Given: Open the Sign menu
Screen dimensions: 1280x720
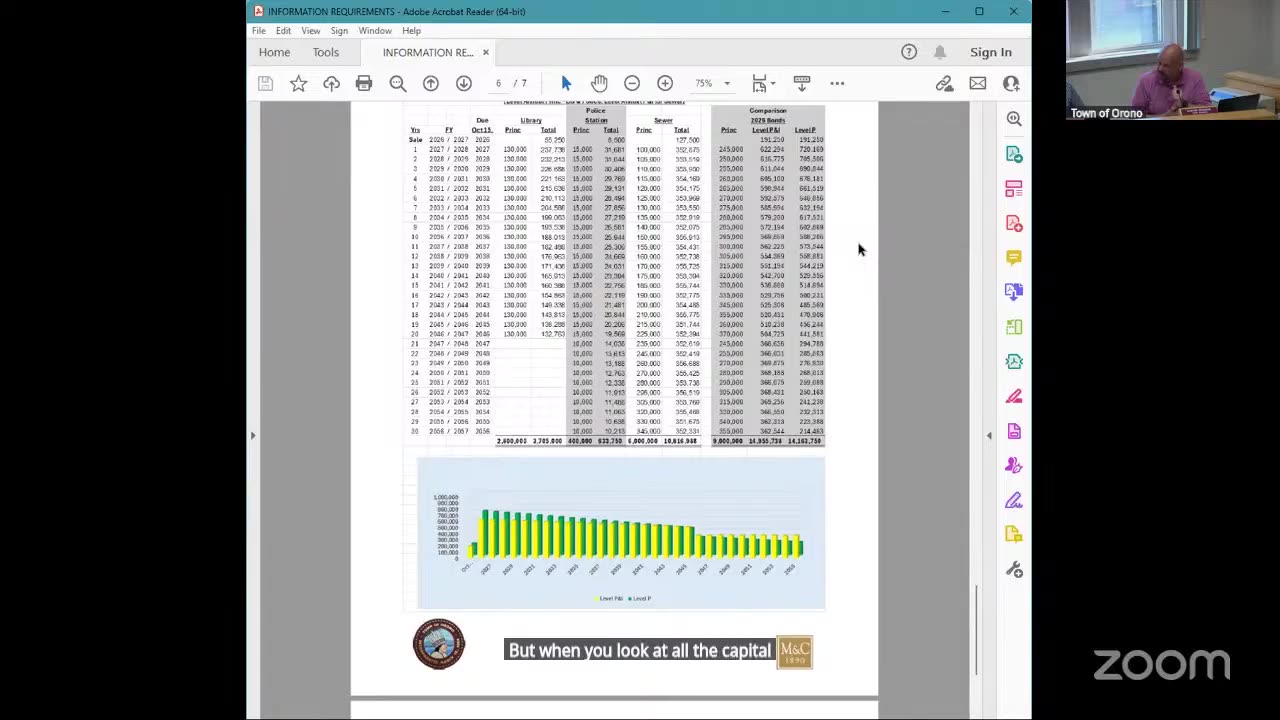Looking at the screenshot, I should [339, 31].
